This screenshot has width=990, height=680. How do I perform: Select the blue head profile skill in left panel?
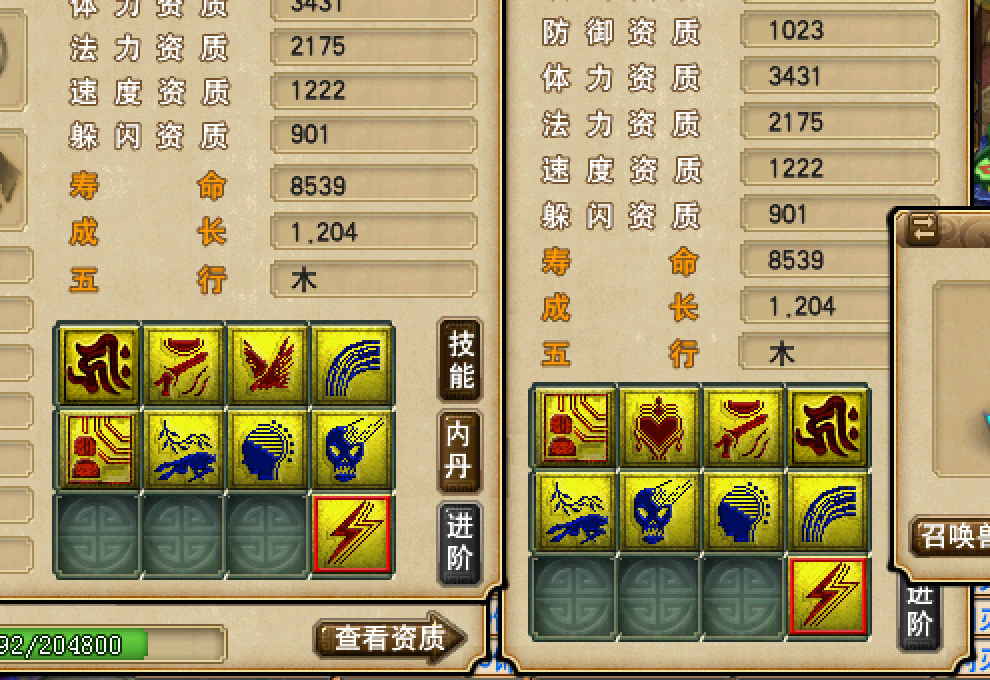(268, 450)
